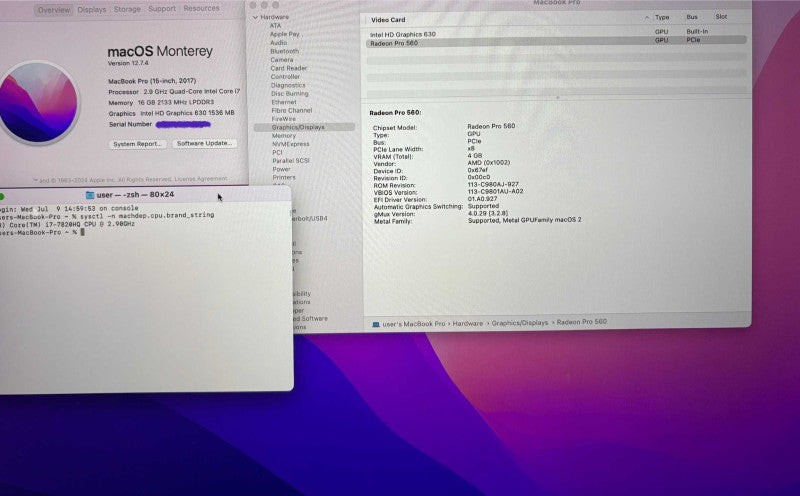Click the Vendor AMD (0x1002) value

click(489, 163)
